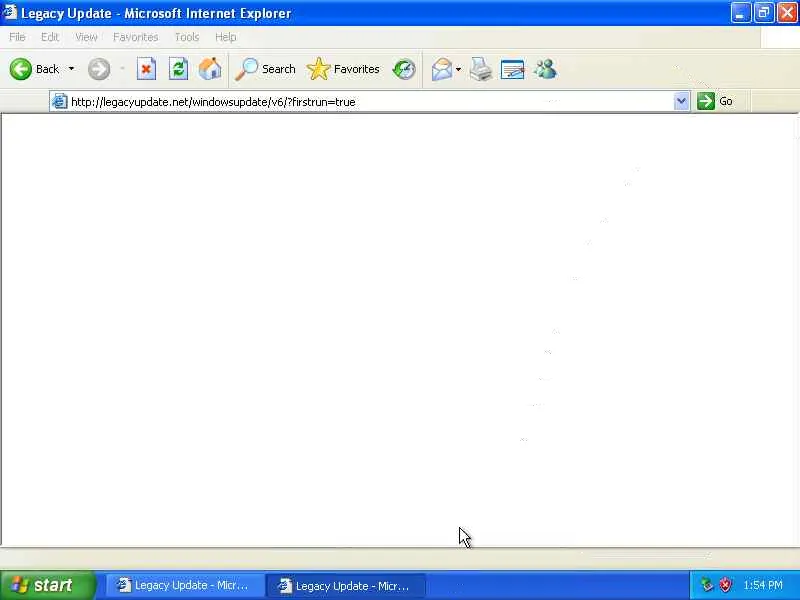Minimize the Internet Explorer window
The height and width of the screenshot is (600, 800).
[x=740, y=13]
